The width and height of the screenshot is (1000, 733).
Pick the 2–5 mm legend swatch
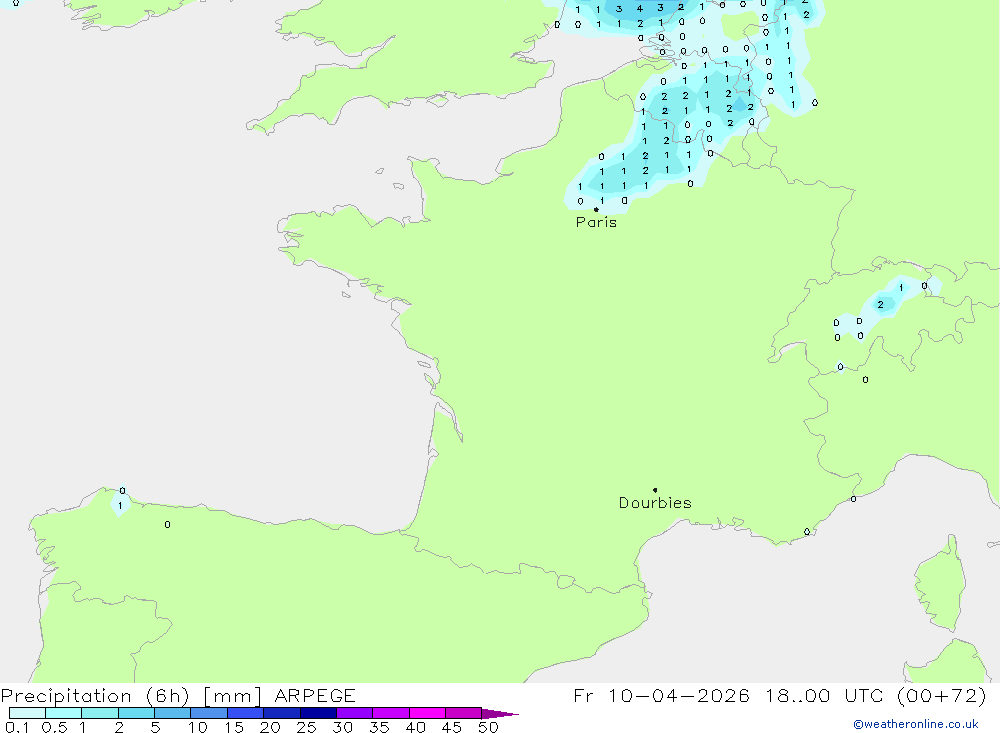point(136,713)
